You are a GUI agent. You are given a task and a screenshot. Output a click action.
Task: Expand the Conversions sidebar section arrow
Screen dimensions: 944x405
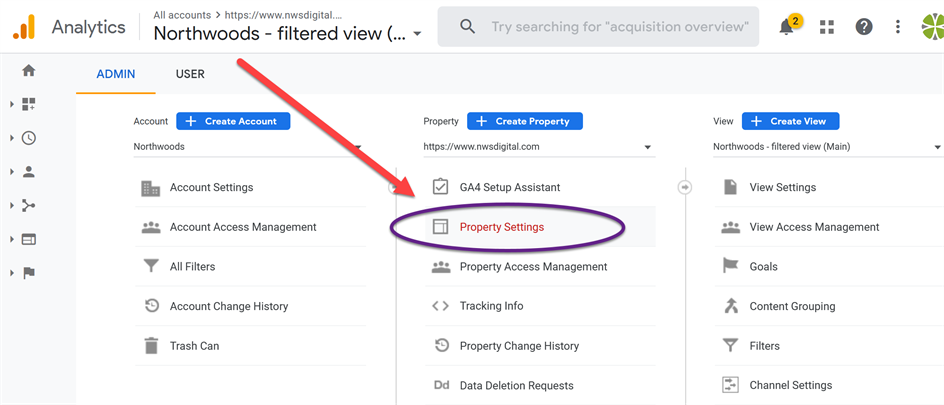coord(11,273)
